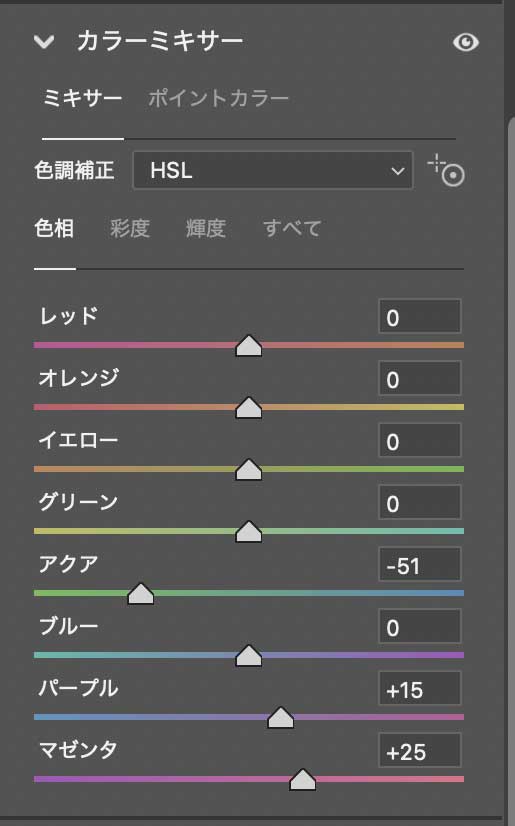Click the レッド hue slider handle
Screen dimensions: 515x826
[249, 346]
